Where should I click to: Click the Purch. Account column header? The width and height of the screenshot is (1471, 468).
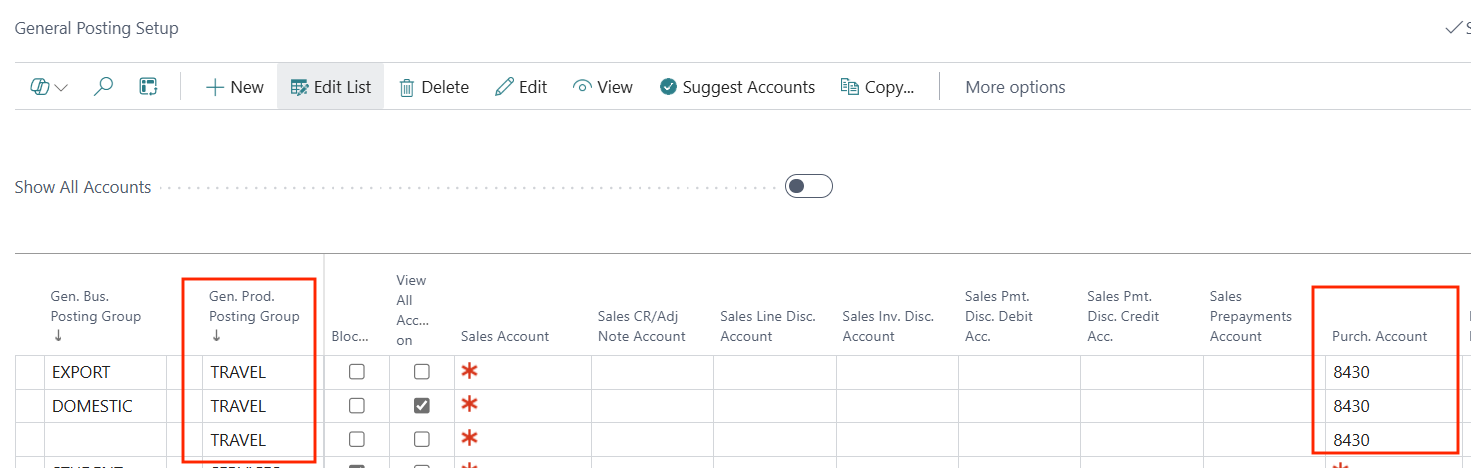tap(1379, 336)
